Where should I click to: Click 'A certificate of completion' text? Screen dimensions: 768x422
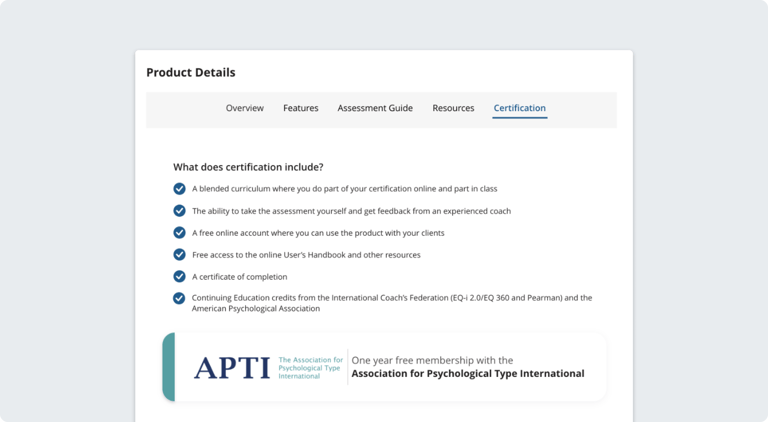tap(240, 277)
